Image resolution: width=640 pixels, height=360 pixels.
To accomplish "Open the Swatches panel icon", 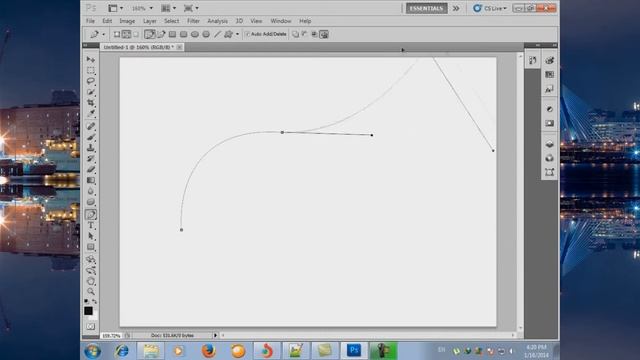I will (x=549, y=75).
